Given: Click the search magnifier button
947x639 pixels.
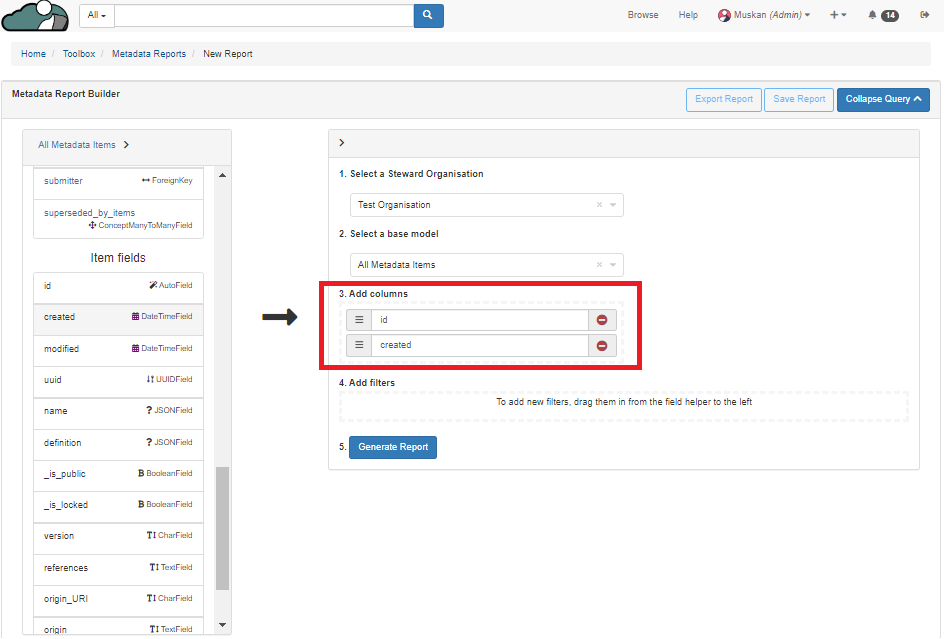Looking at the screenshot, I should [428, 15].
